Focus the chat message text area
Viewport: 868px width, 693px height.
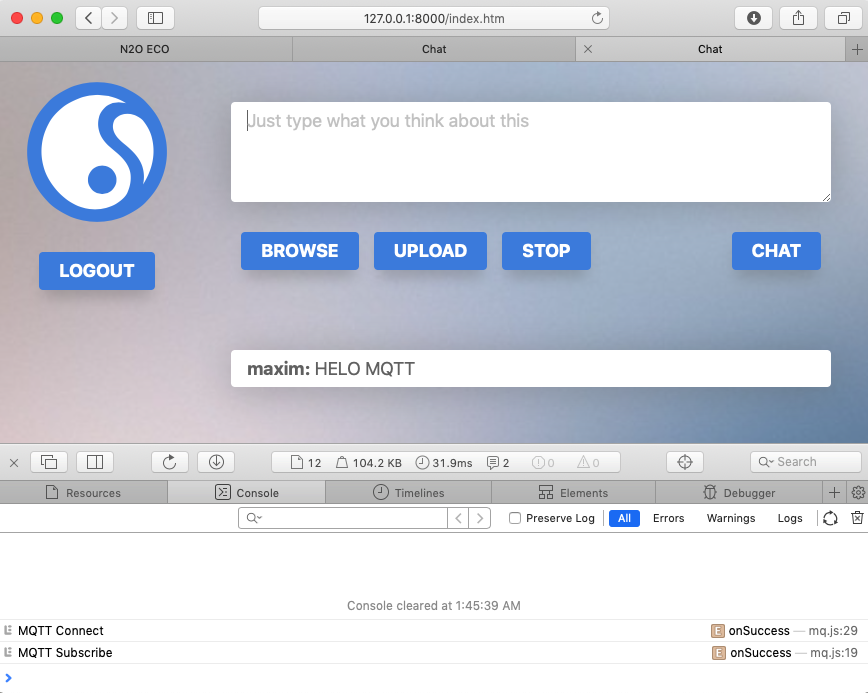pyautogui.click(x=530, y=152)
